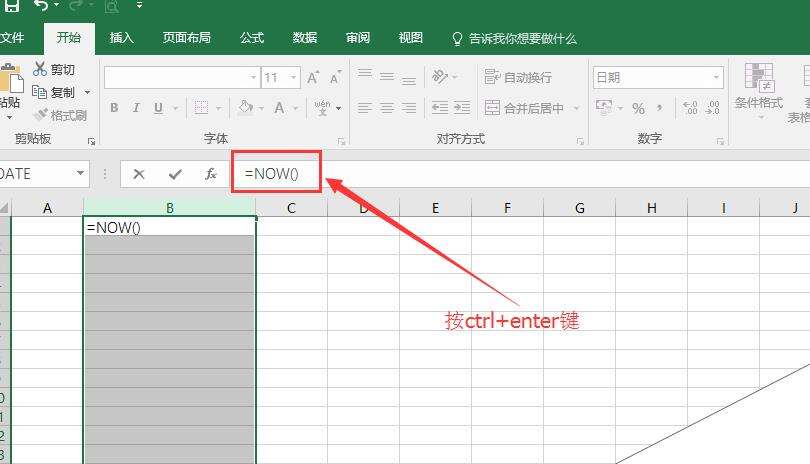Image resolution: width=810 pixels, height=464 pixels.
Task: Open font settings dialog launcher
Action: tap(341, 141)
